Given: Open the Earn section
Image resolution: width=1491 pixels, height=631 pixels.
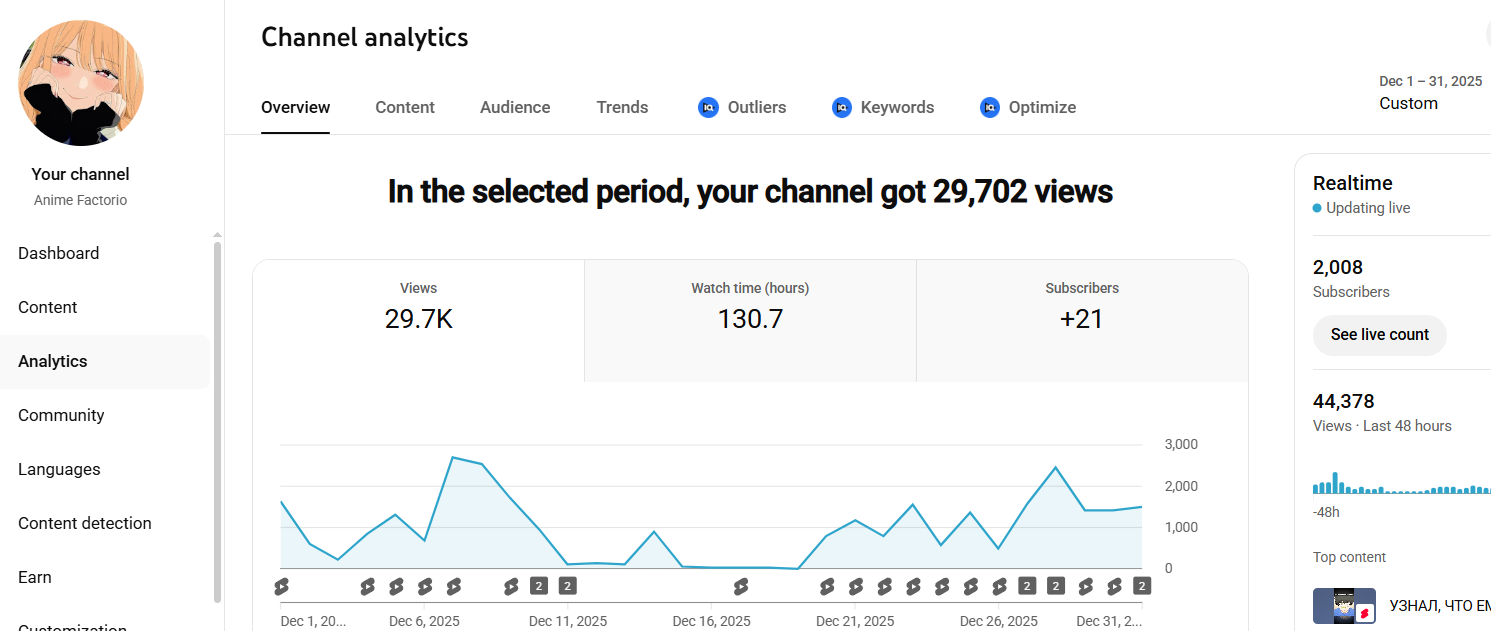Looking at the screenshot, I should pos(105,577).
